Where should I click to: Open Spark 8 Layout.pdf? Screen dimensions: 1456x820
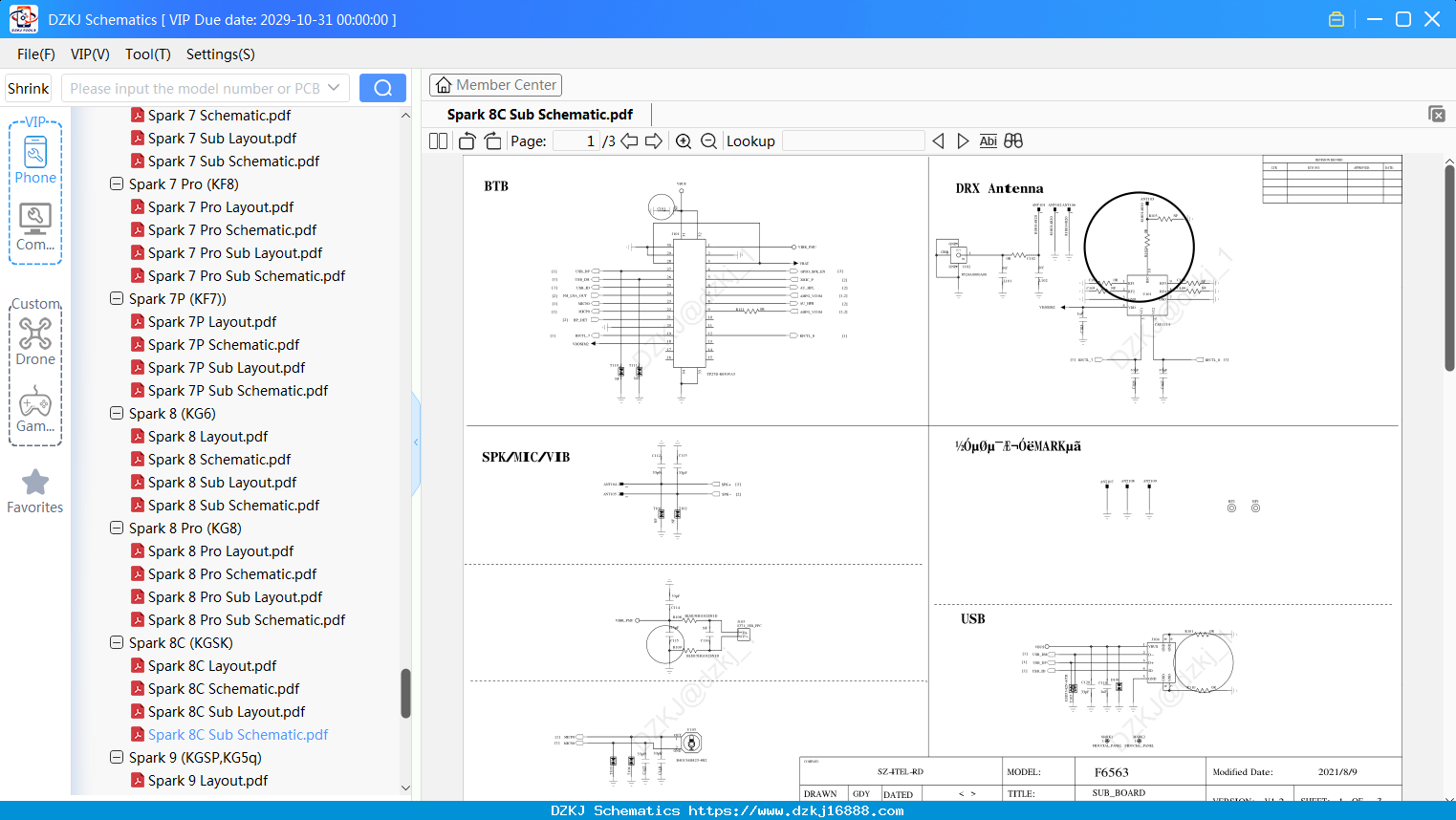pos(207,436)
